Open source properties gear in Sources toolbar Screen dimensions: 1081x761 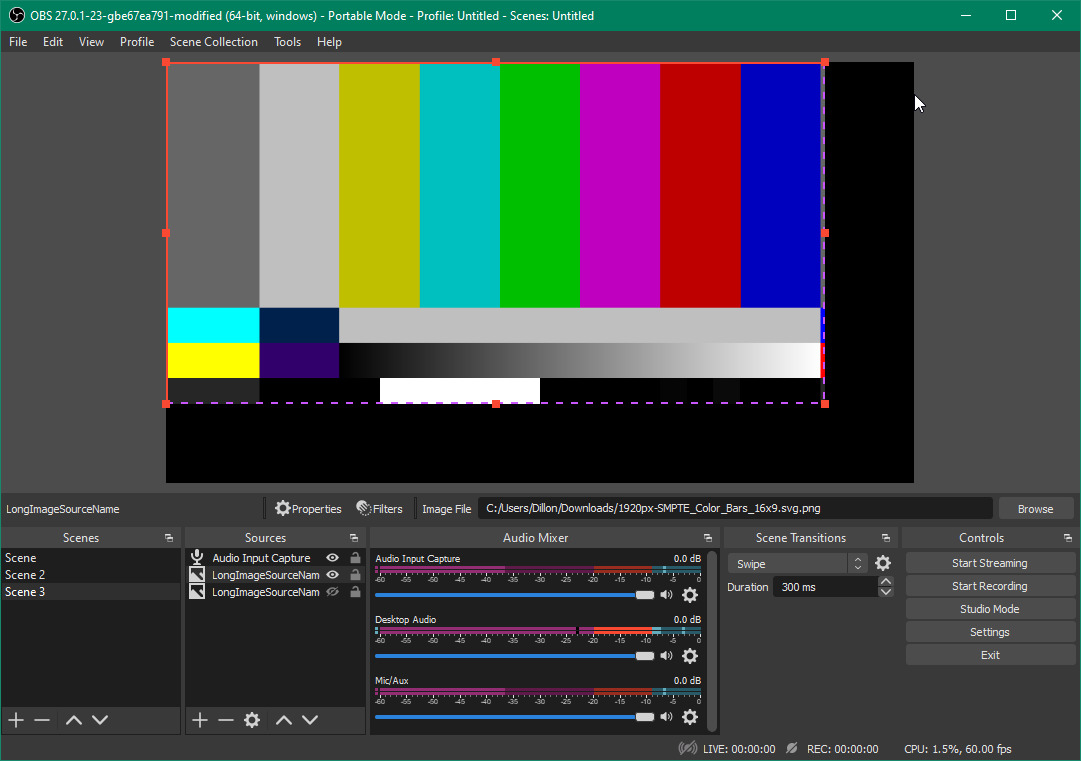(x=251, y=719)
